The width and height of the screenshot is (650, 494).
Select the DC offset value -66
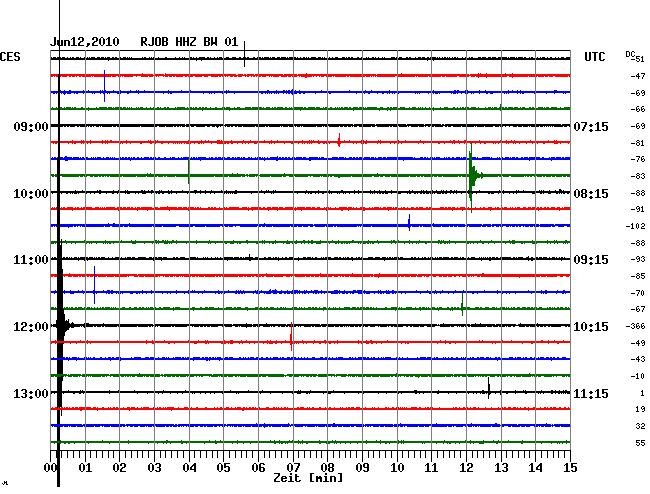tap(638, 109)
